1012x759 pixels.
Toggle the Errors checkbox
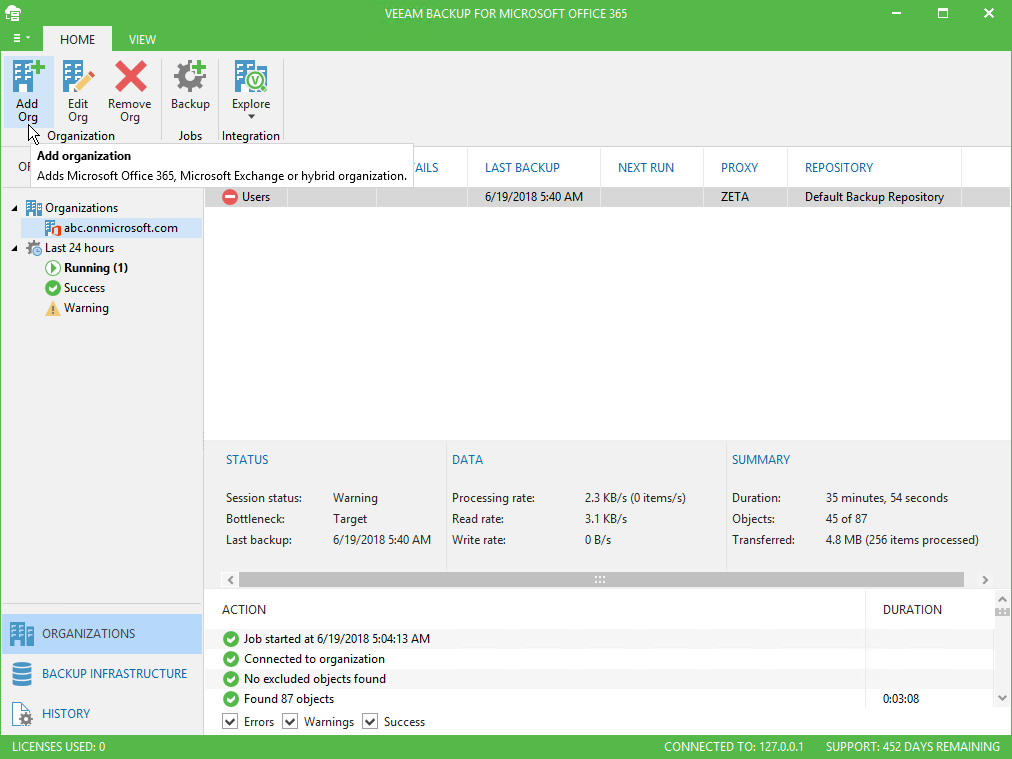pos(230,721)
